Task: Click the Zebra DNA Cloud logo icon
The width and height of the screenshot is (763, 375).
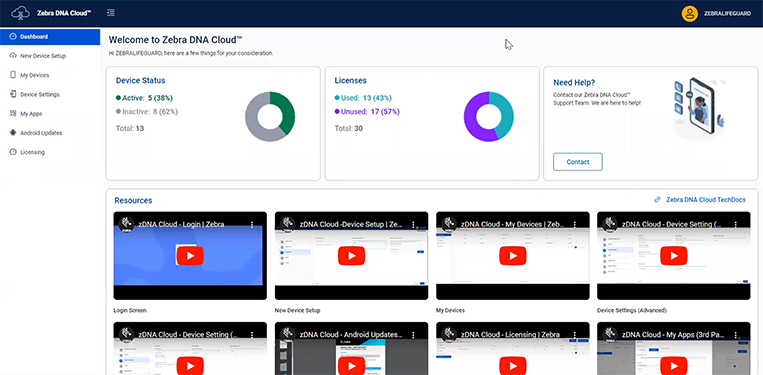Action: 20,13
